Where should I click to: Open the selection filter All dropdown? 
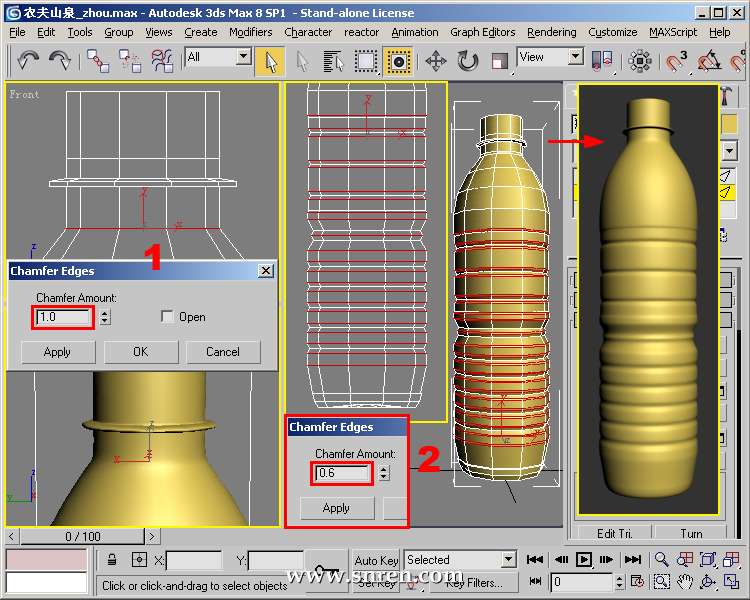(x=243, y=57)
